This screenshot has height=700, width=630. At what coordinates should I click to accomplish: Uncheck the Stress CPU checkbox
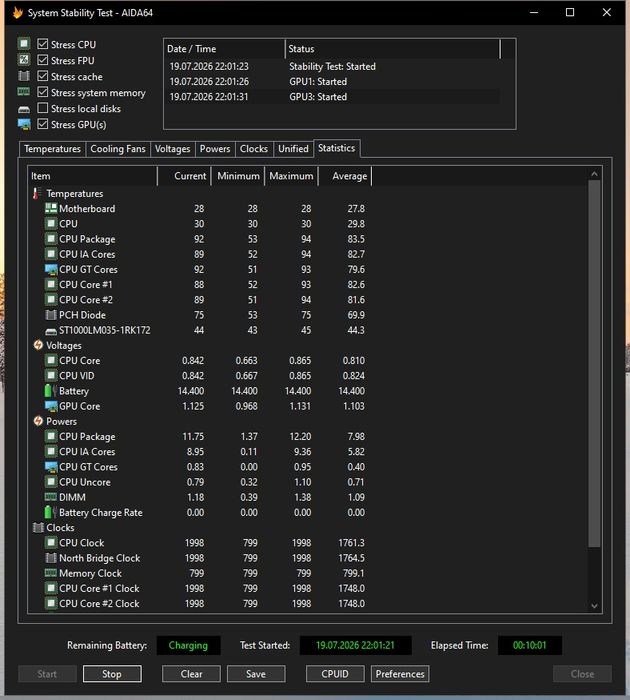[x=42, y=44]
